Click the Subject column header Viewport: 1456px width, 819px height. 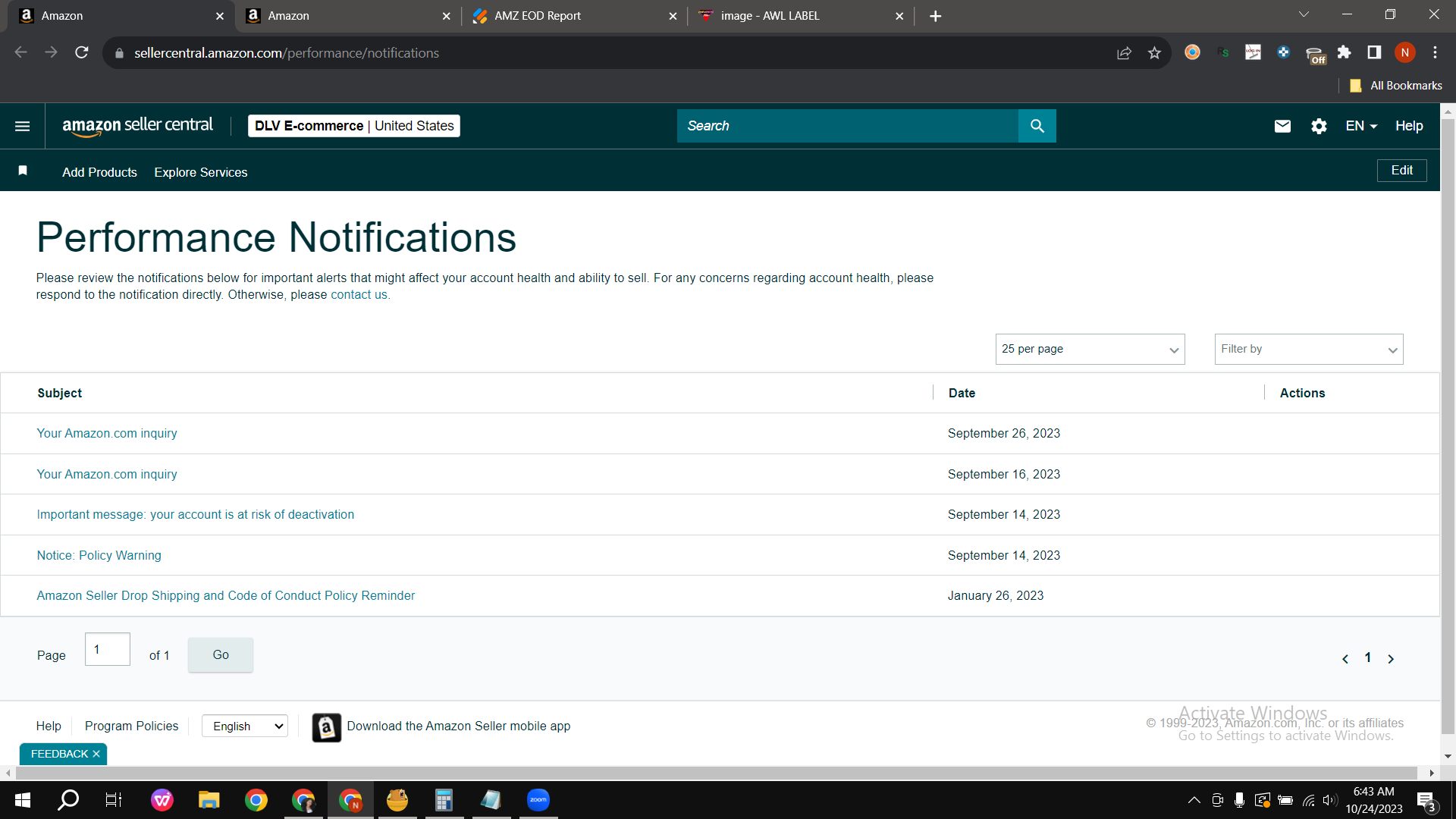point(60,393)
